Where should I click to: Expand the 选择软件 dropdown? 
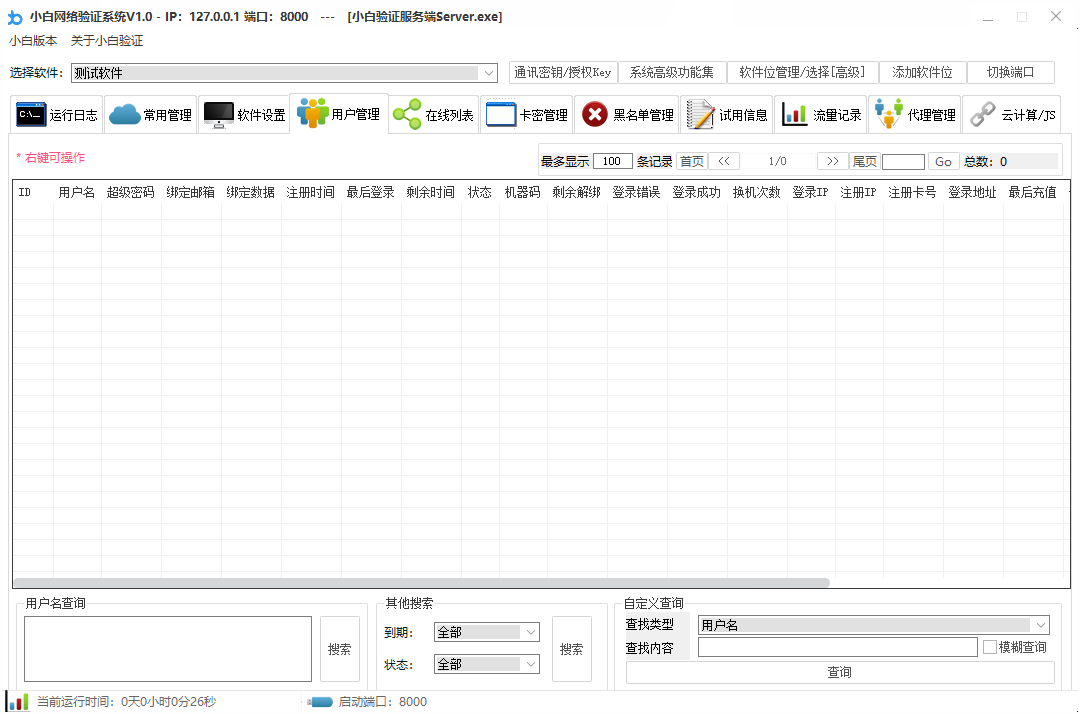pos(488,72)
